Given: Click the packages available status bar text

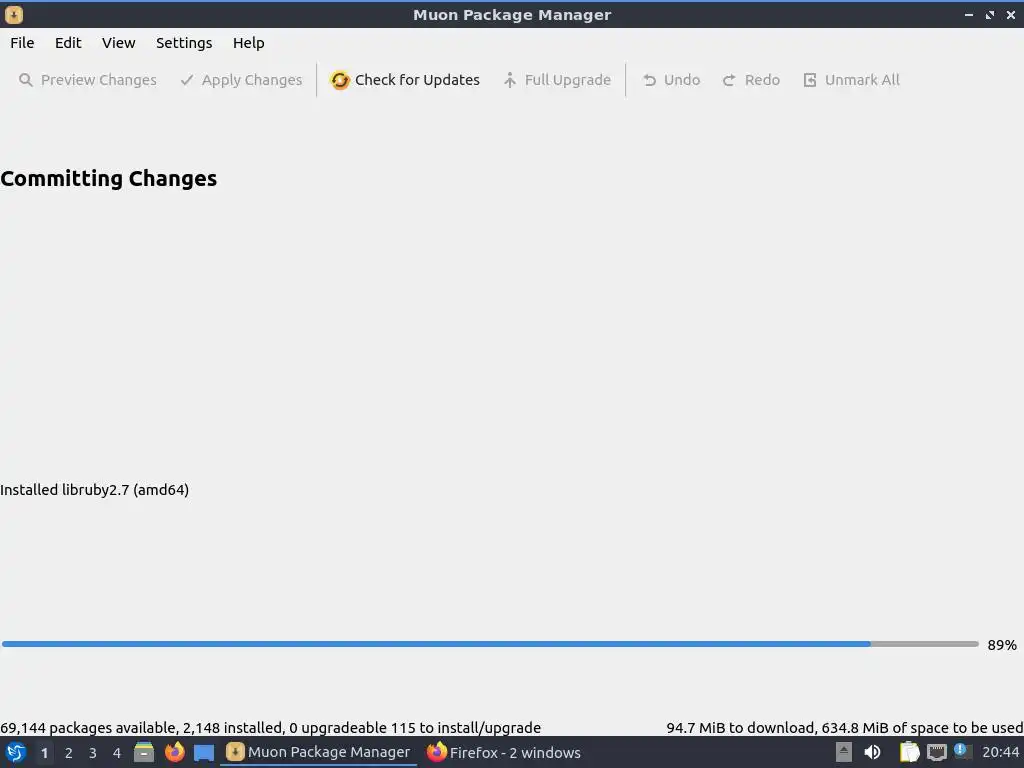Looking at the screenshot, I should (270, 728).
